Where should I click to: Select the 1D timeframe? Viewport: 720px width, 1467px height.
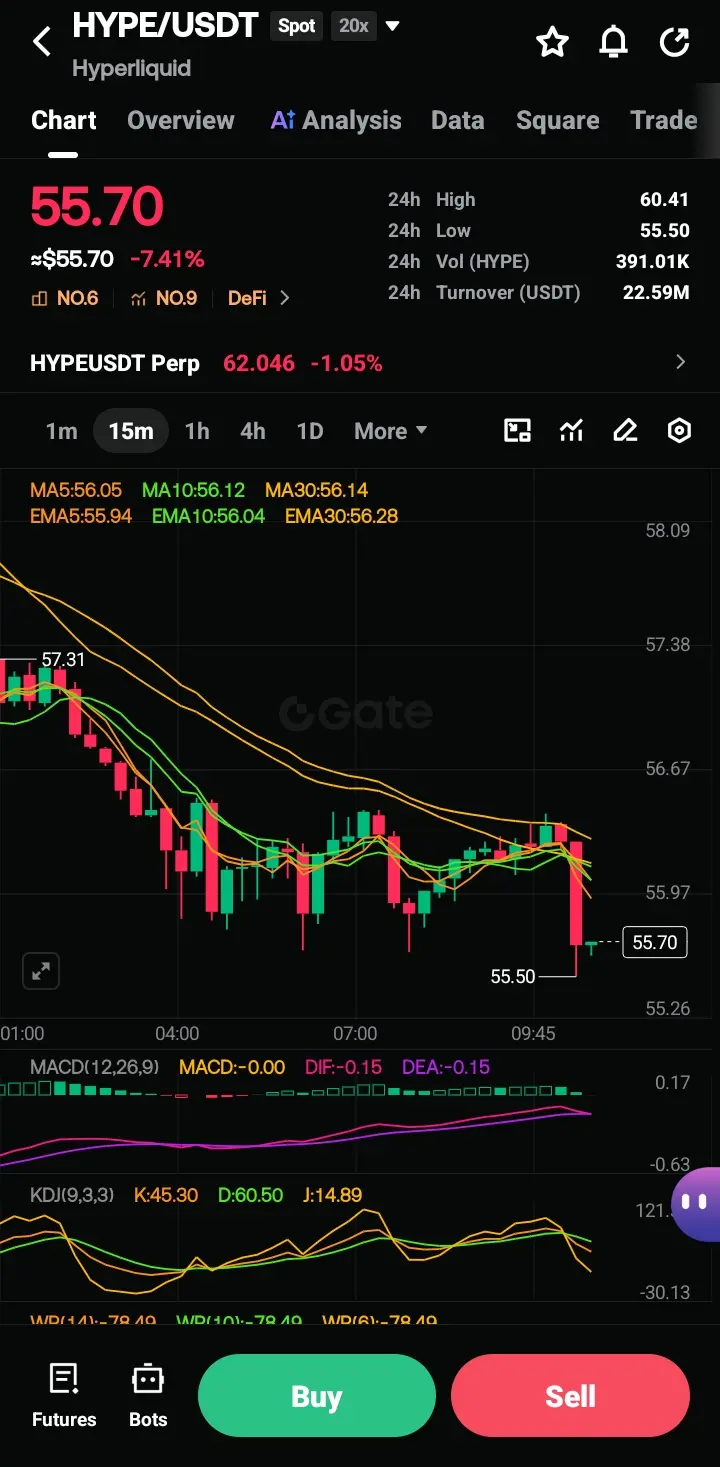[x=310, y=431]
